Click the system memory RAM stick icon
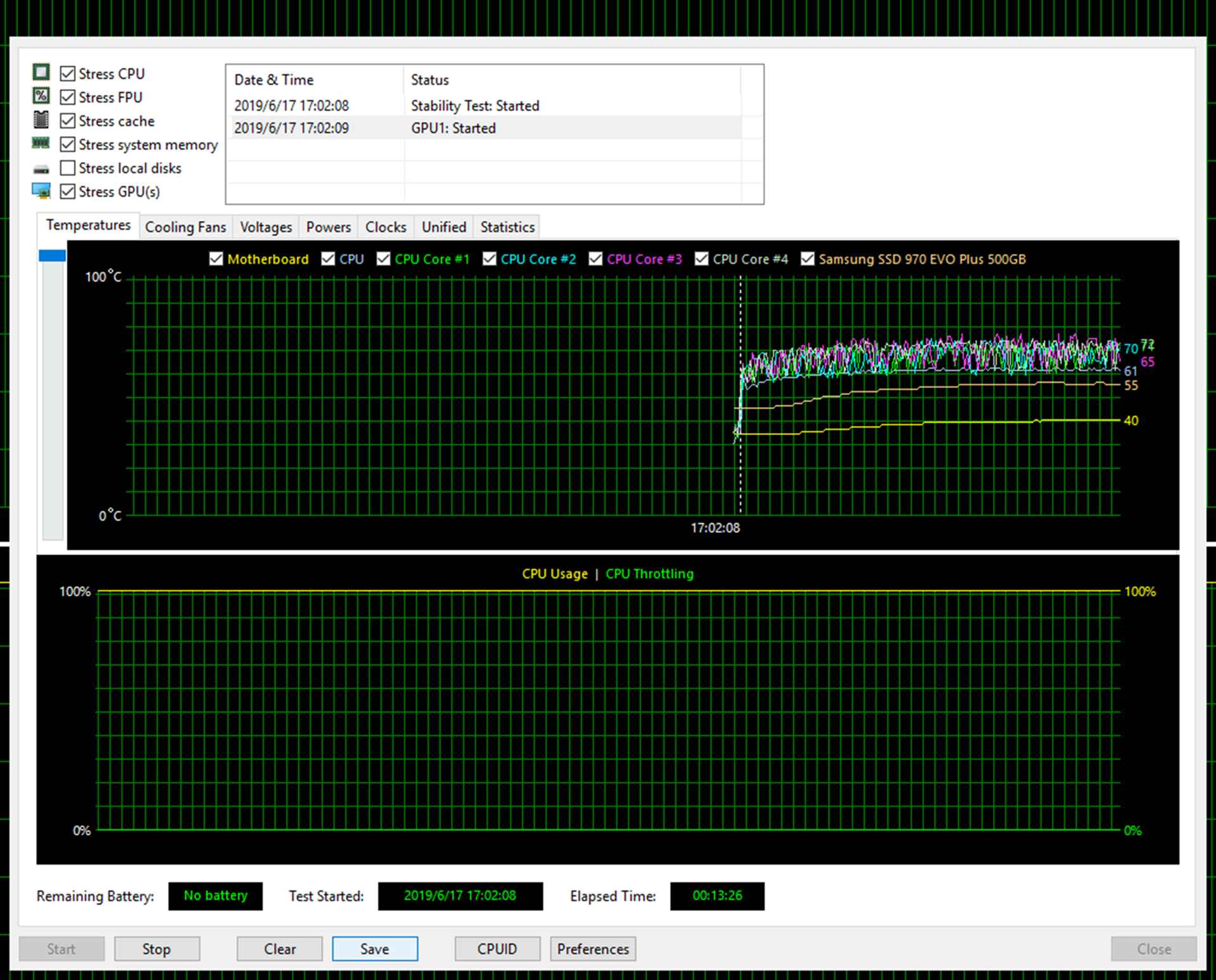Screen dimensions: 1216x980 pos(41,144)
